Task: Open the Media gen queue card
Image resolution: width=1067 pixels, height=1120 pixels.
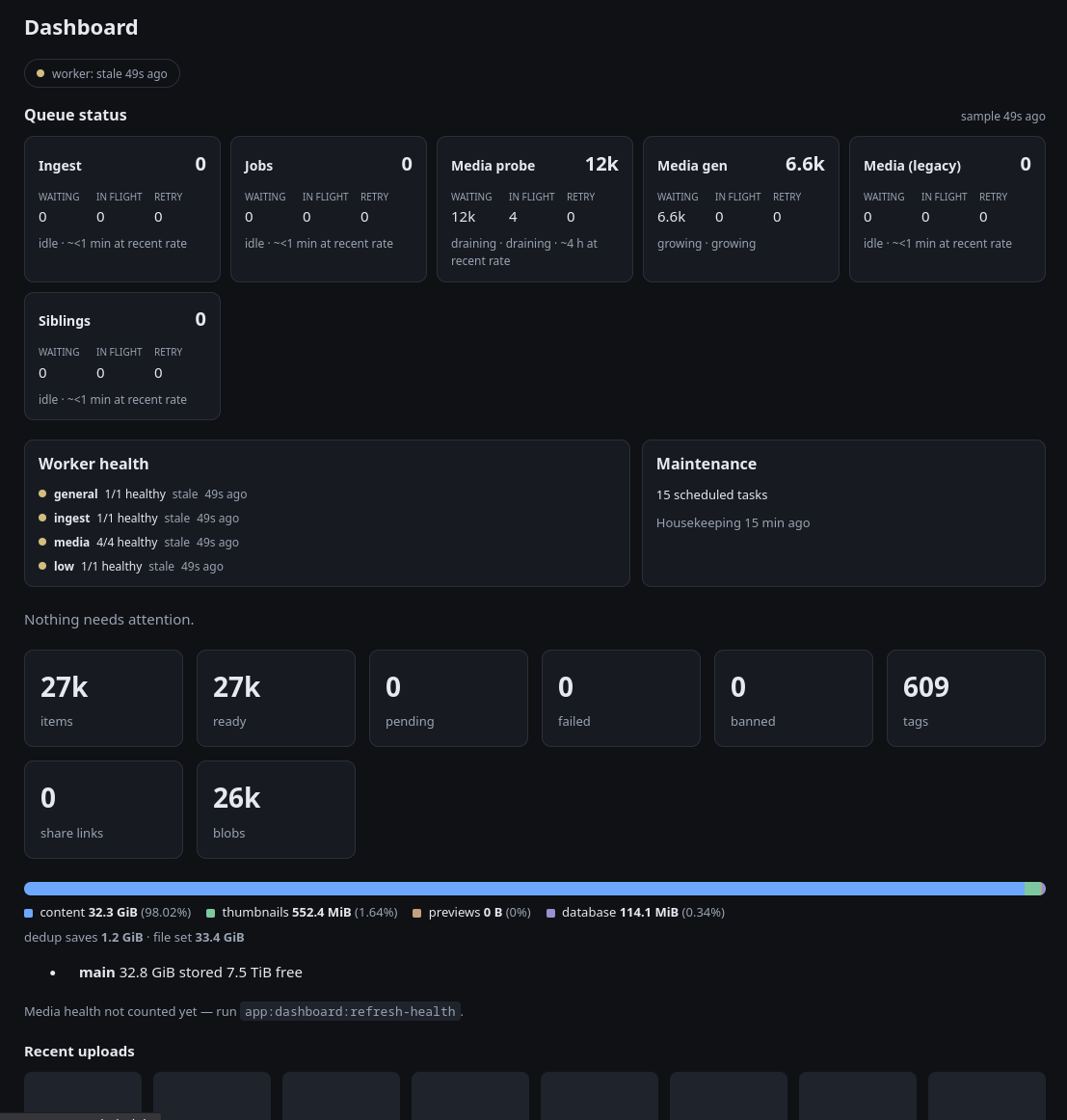Action: tap(740, 209)
